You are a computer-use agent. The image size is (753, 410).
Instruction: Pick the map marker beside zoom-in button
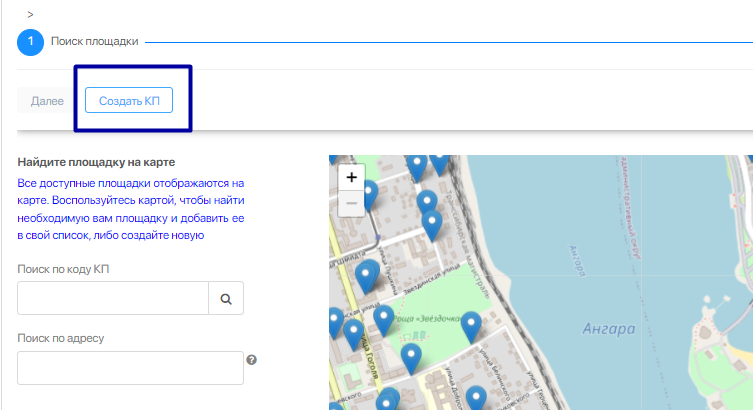[x=369, y=193]
